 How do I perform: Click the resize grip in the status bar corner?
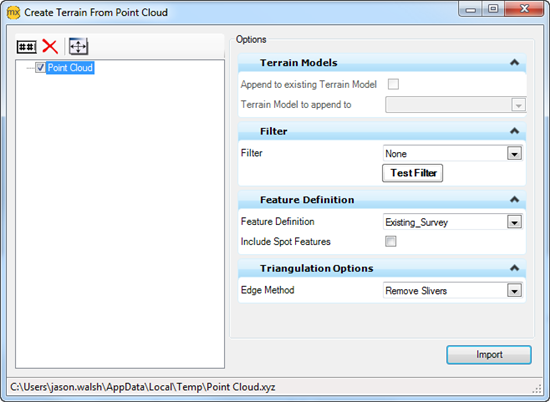click(x=537, y=389)
